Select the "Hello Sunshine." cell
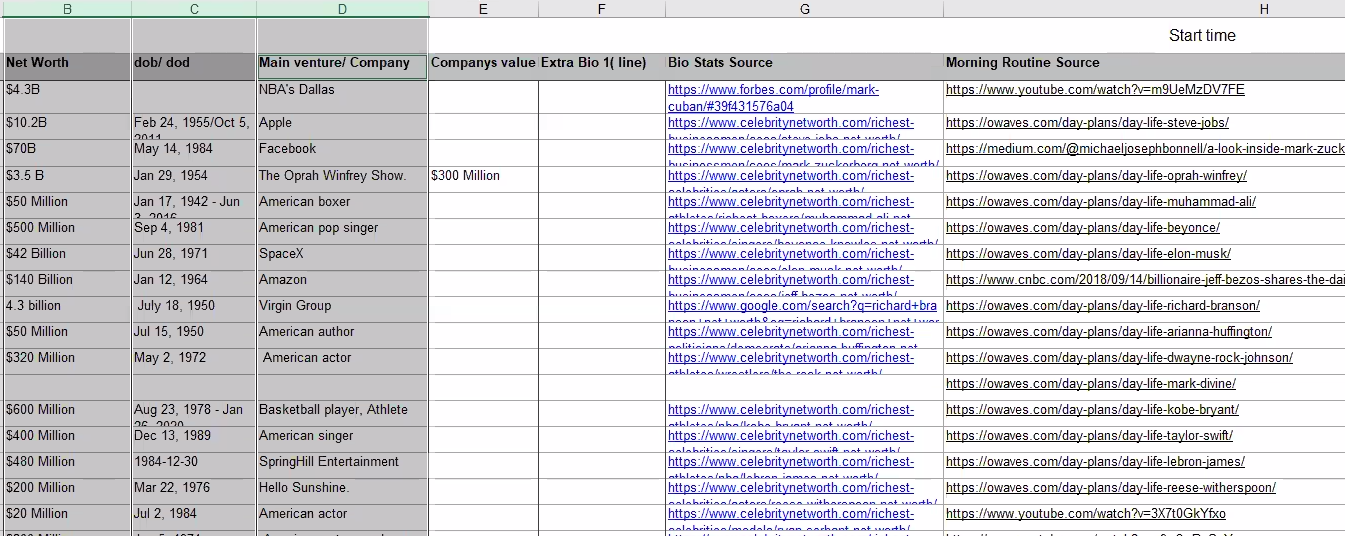This screenshot has width=1345, height=536. 304,488
